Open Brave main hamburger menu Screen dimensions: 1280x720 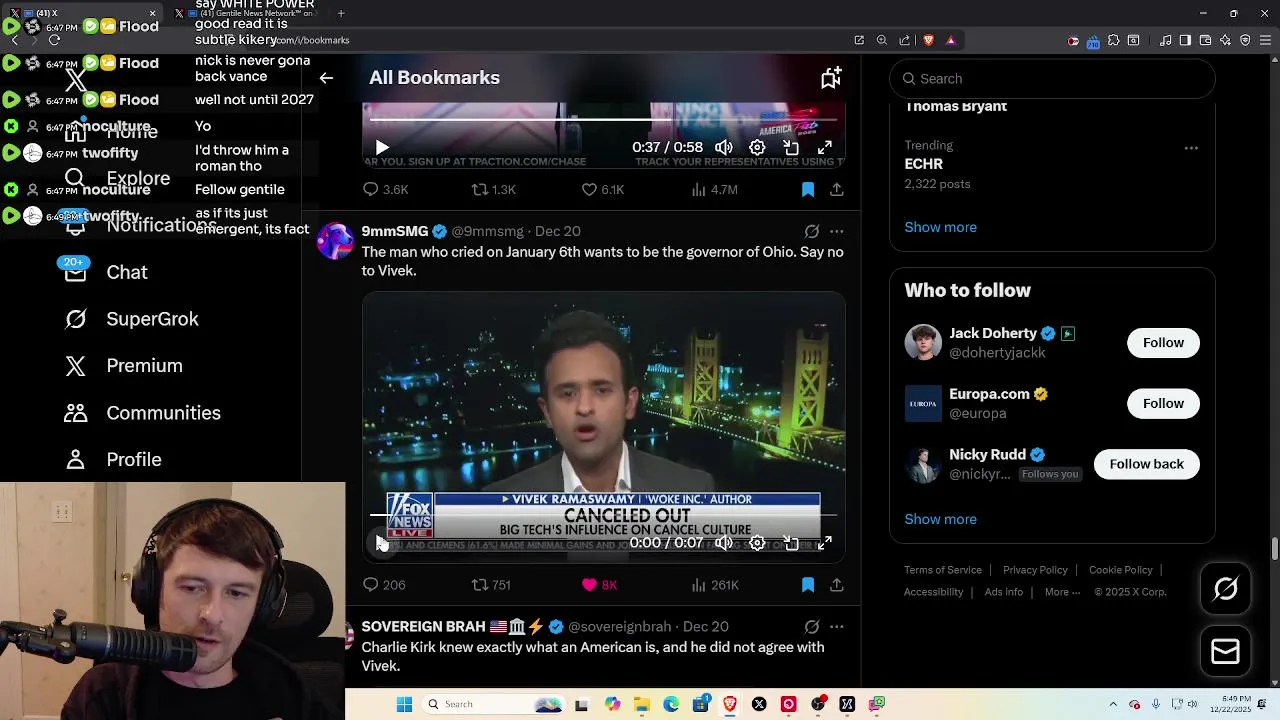1264,40
